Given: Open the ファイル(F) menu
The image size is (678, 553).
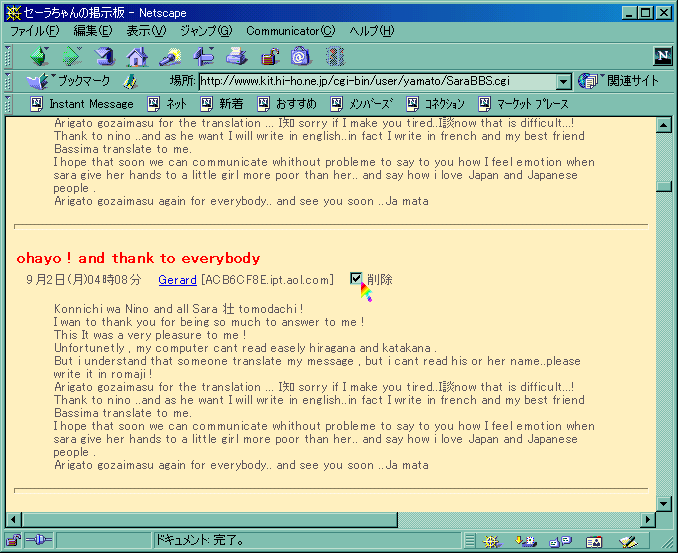Looking at the screenshot, I should point(34,31).
